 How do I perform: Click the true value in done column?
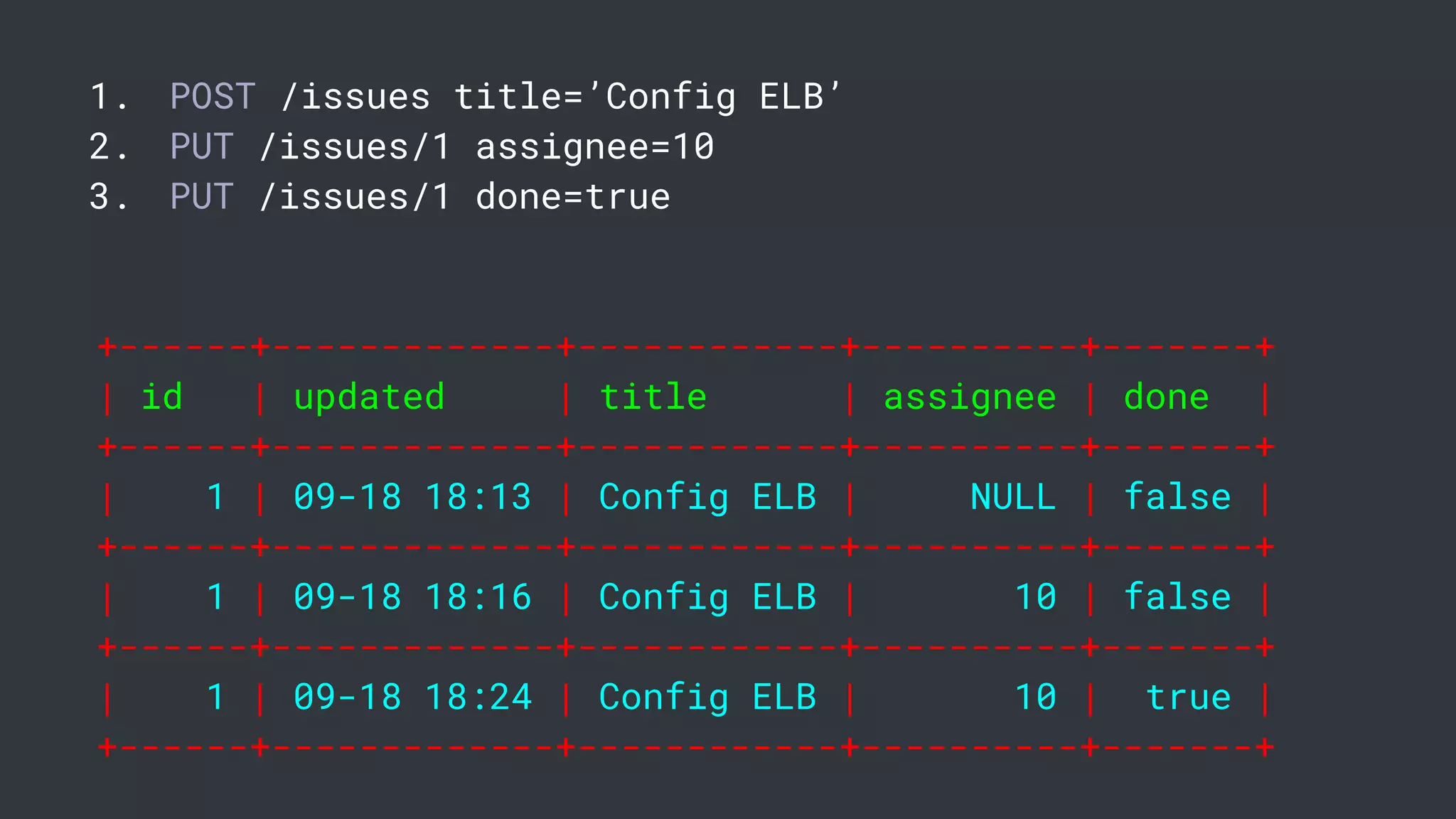[x=1189, y=697]
